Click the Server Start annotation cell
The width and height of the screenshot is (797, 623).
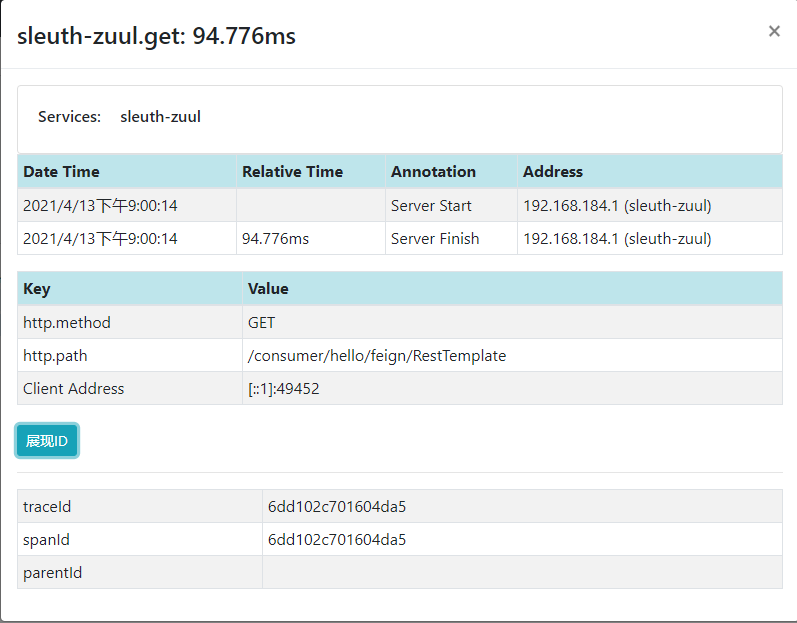click(x=431, y=206)
